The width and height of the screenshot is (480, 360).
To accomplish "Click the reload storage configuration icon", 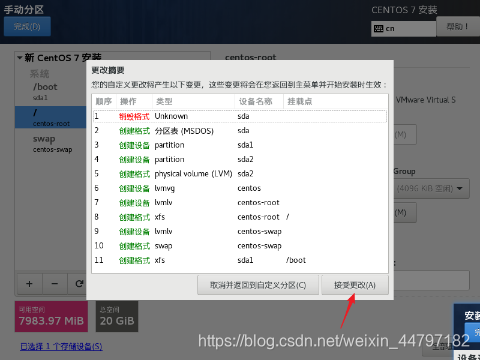I will click(79, 284).
